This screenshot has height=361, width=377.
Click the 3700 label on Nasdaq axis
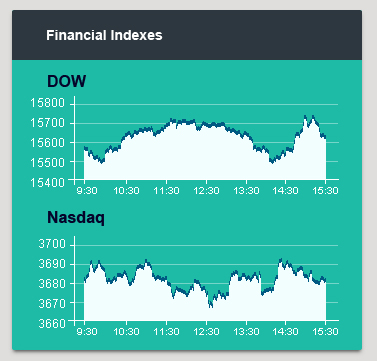pos(52,244)
